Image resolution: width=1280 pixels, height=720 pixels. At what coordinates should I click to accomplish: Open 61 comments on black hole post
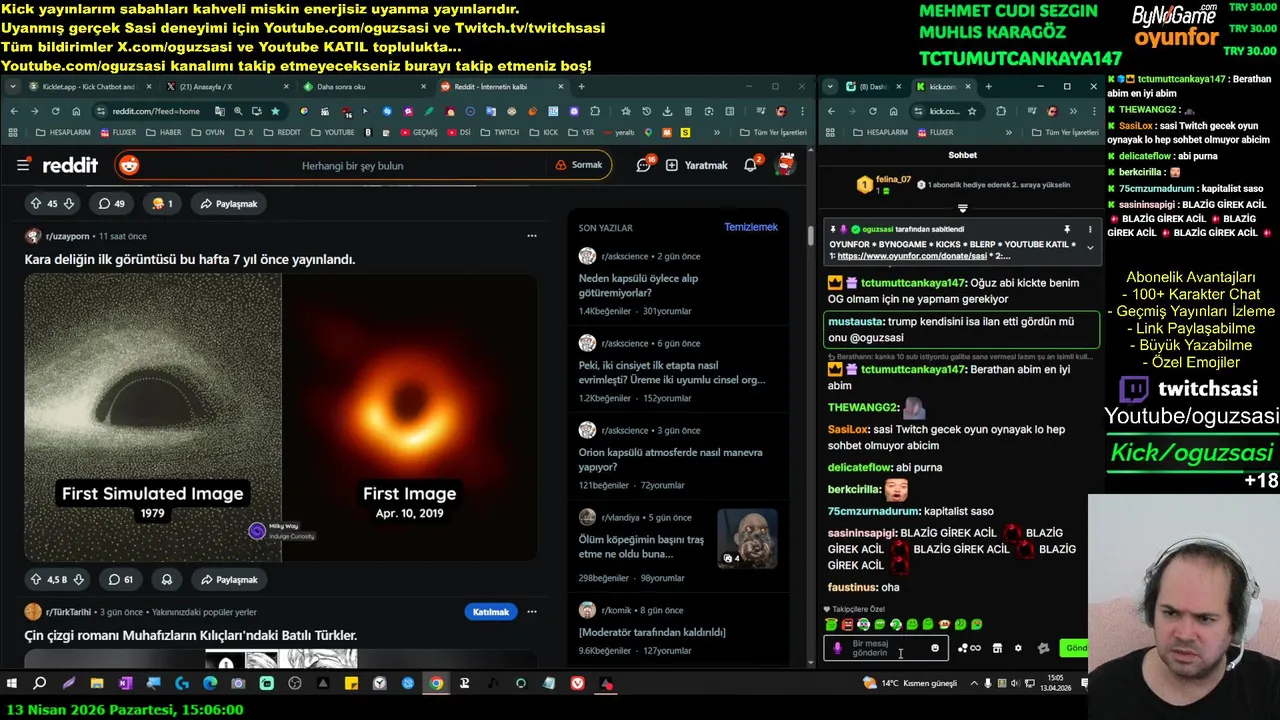[121, 579]
